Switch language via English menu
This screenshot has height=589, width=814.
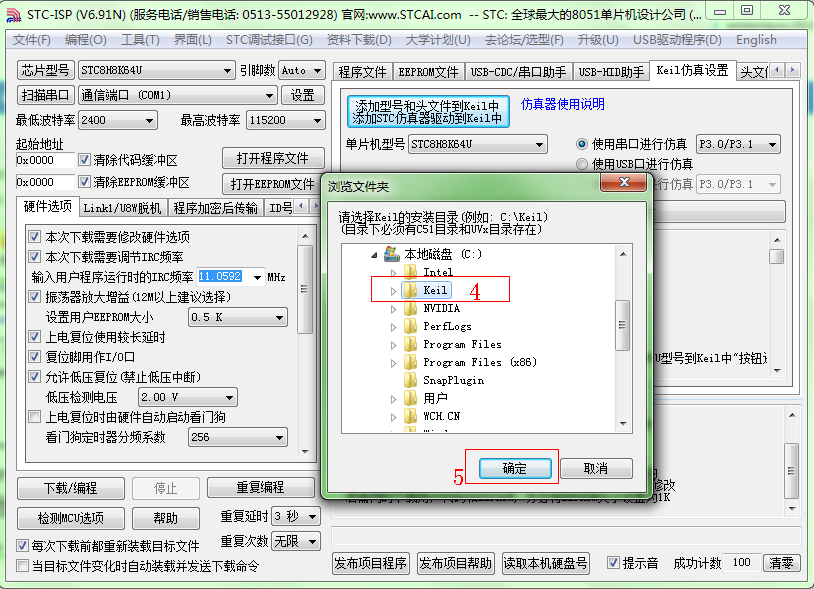tap(756, 40)
